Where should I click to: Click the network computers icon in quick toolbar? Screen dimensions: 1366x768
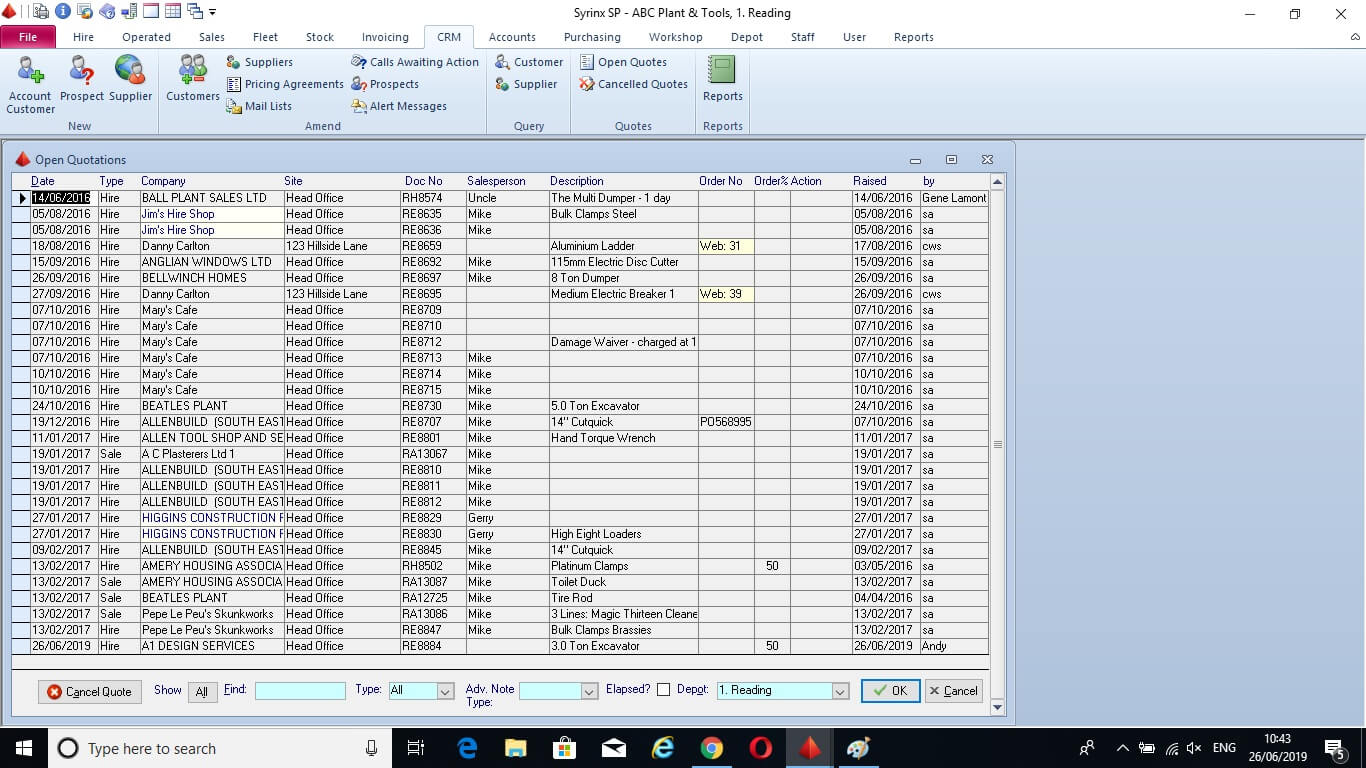click(x=129, y=12)
